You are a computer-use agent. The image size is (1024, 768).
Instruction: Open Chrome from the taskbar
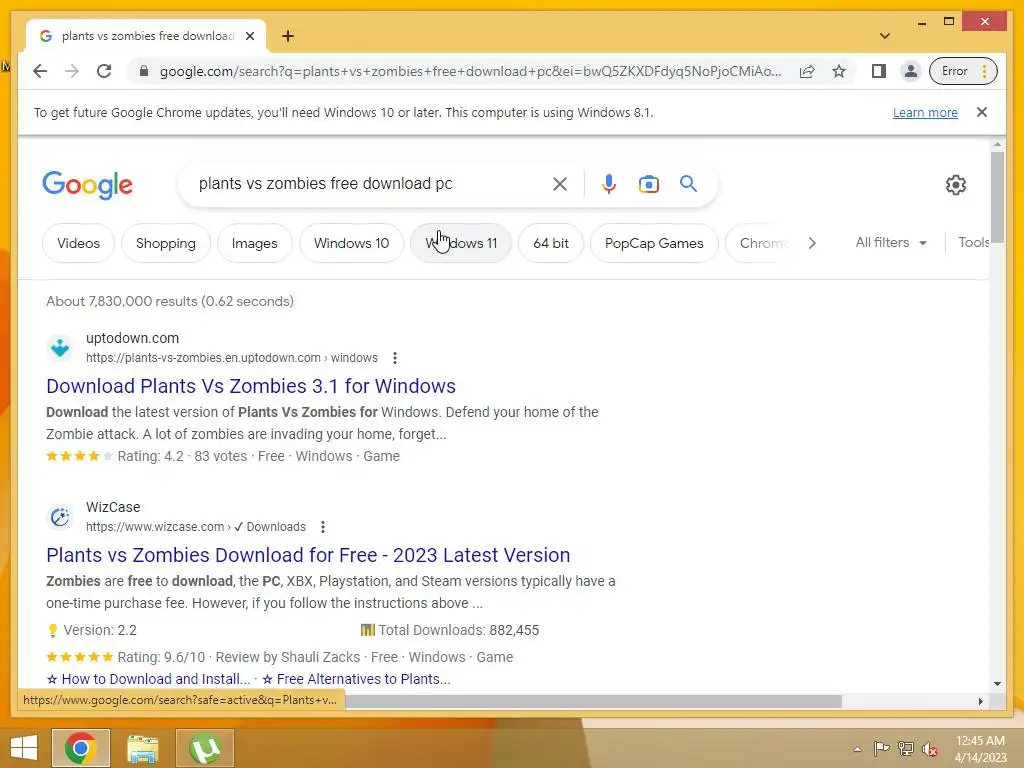(81, 748)
